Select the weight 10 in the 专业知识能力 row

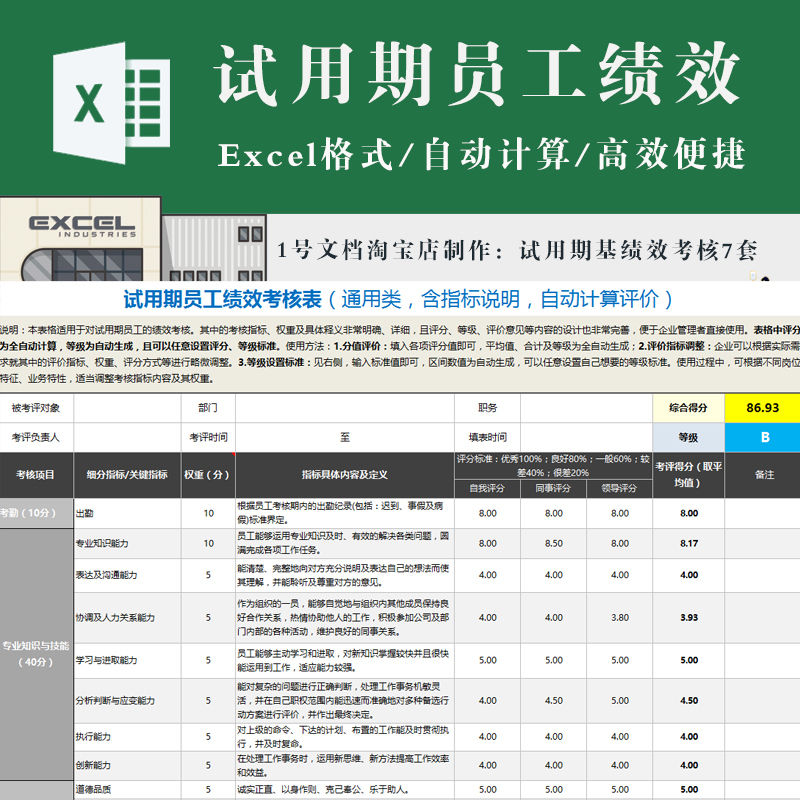(x=208, y=543)
